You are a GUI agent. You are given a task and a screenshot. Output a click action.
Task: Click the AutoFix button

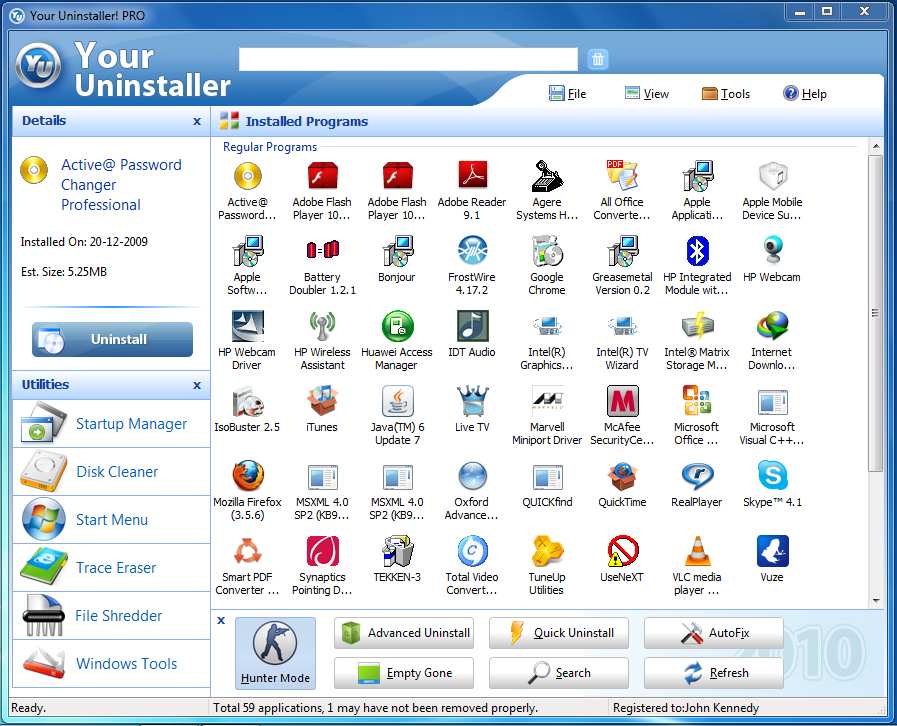click(714, 633)
